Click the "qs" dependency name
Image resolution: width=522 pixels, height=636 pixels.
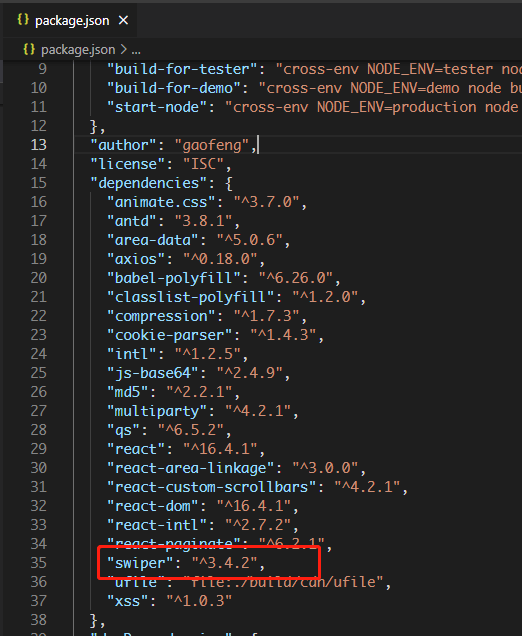[123, 430]
